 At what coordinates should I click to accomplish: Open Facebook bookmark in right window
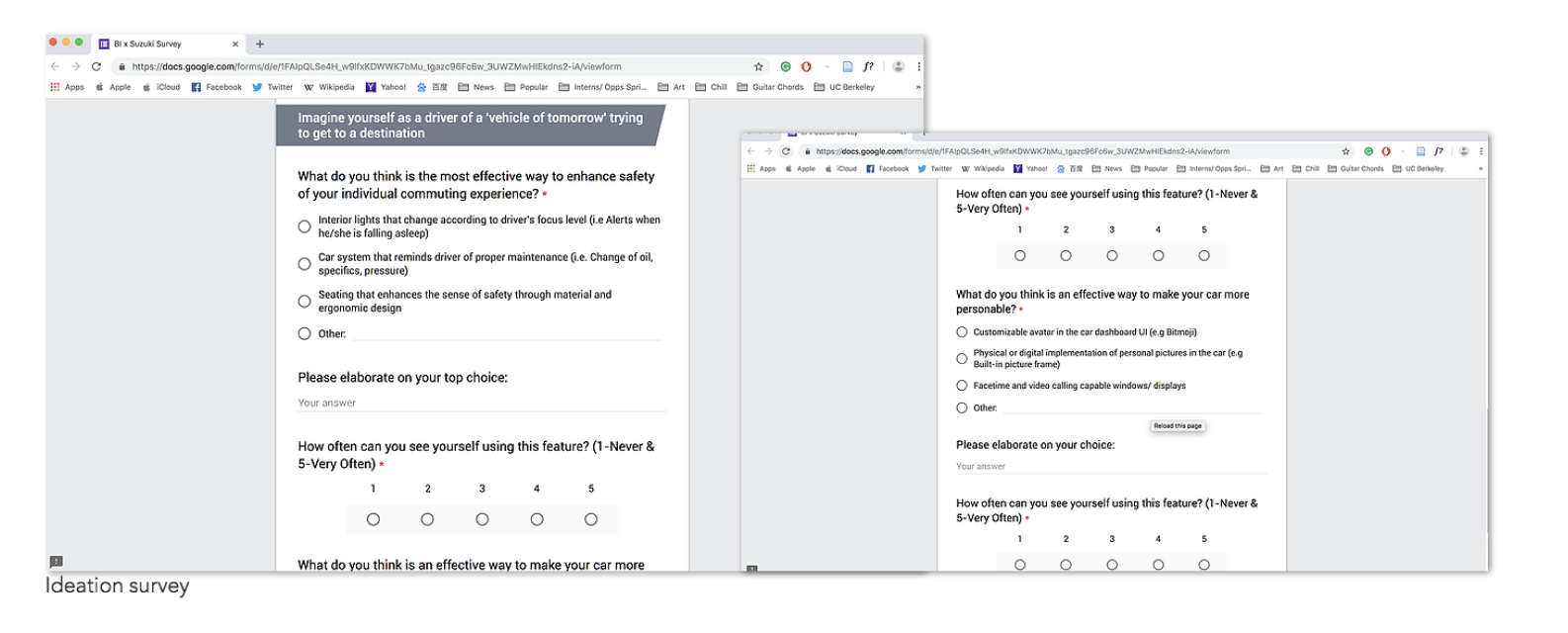point(887,169)
